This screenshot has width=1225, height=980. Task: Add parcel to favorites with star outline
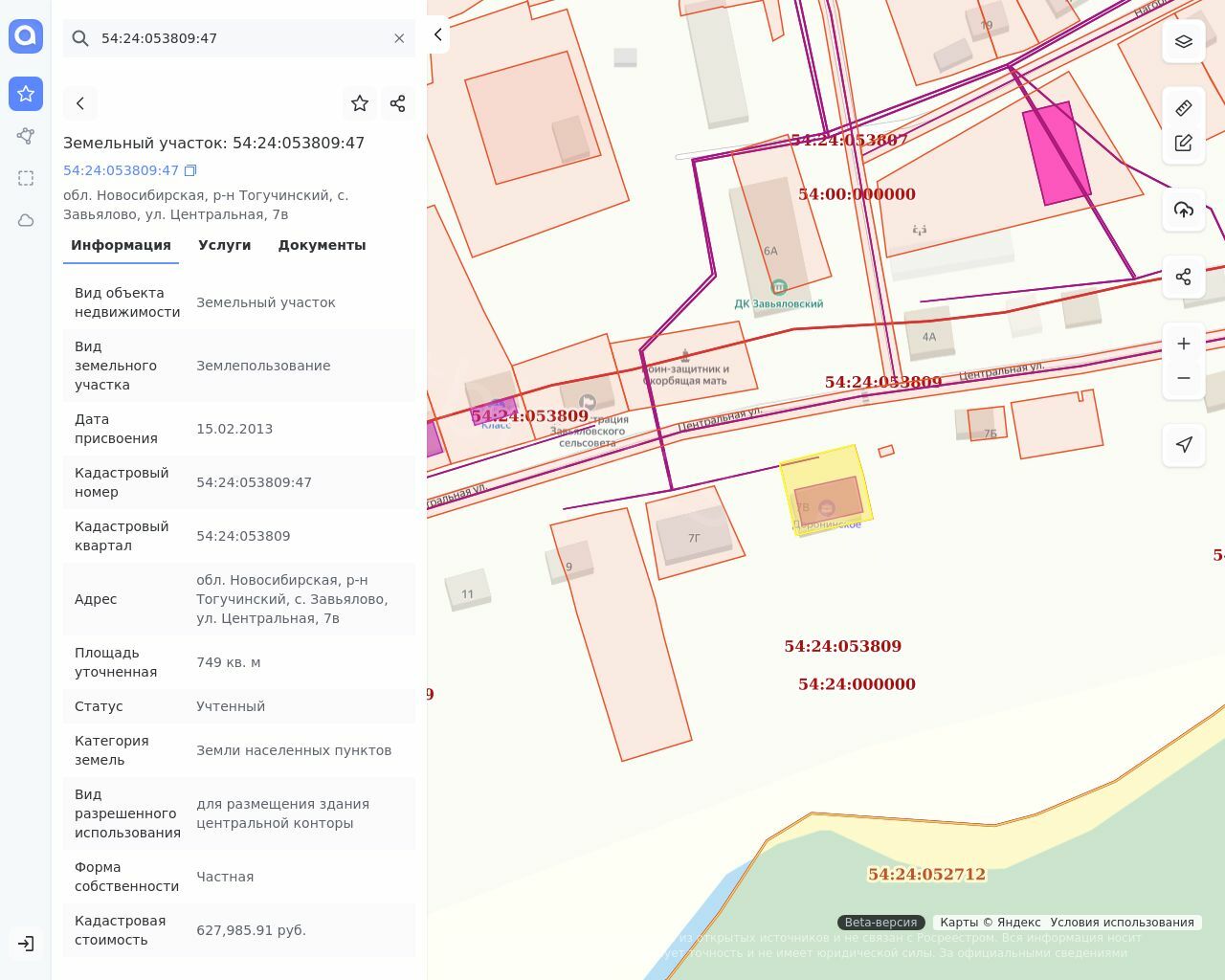click(x=360, y=103)
